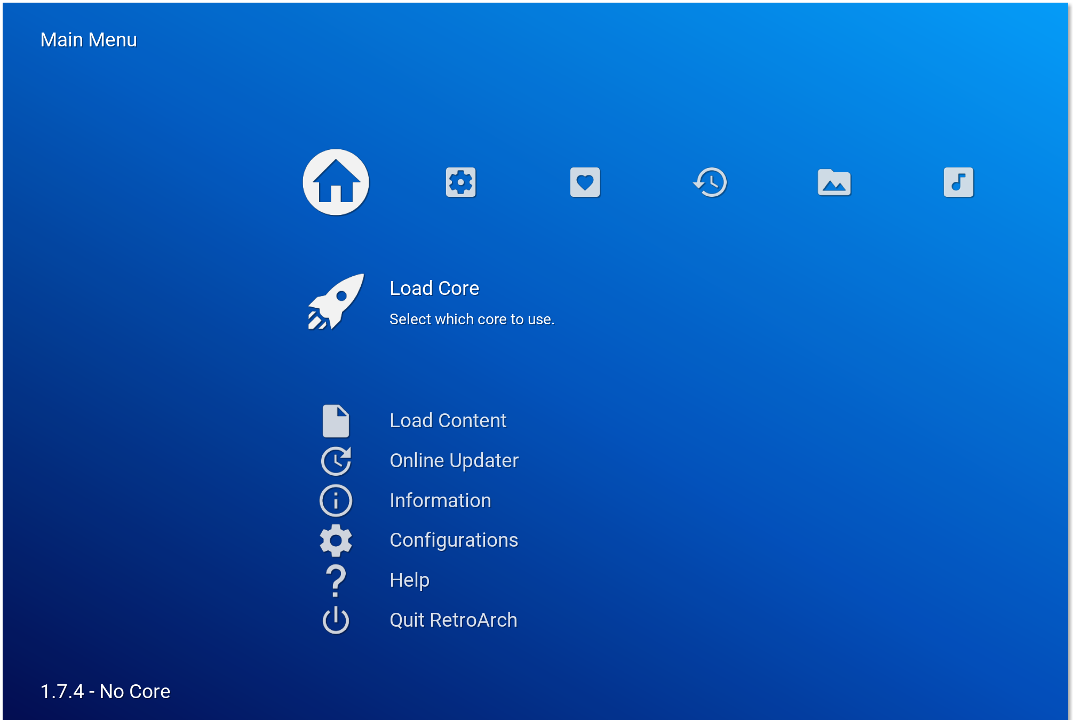Click the question mark Help icon
Image resolution: width=1073 pixels, height=720 pixels.
[335, 580]
